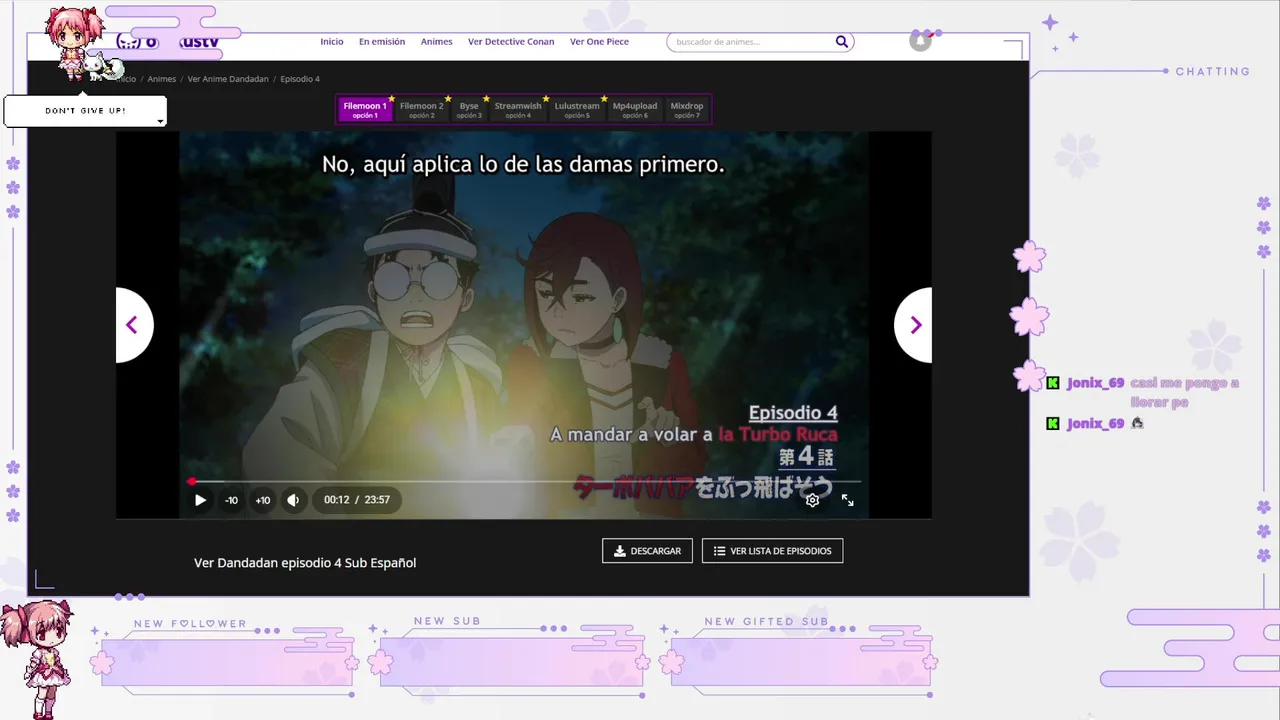Open Ver Detective Conan link
Screen dimensions: 1280x720
(x=511, y=42)
